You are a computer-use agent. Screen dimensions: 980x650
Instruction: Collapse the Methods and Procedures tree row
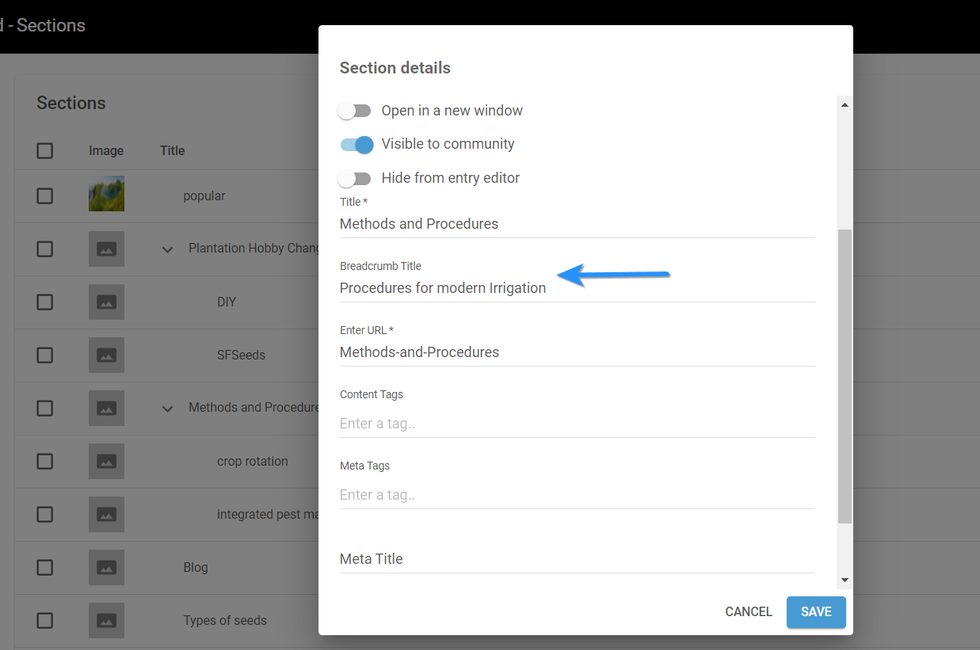click(167, 408)
